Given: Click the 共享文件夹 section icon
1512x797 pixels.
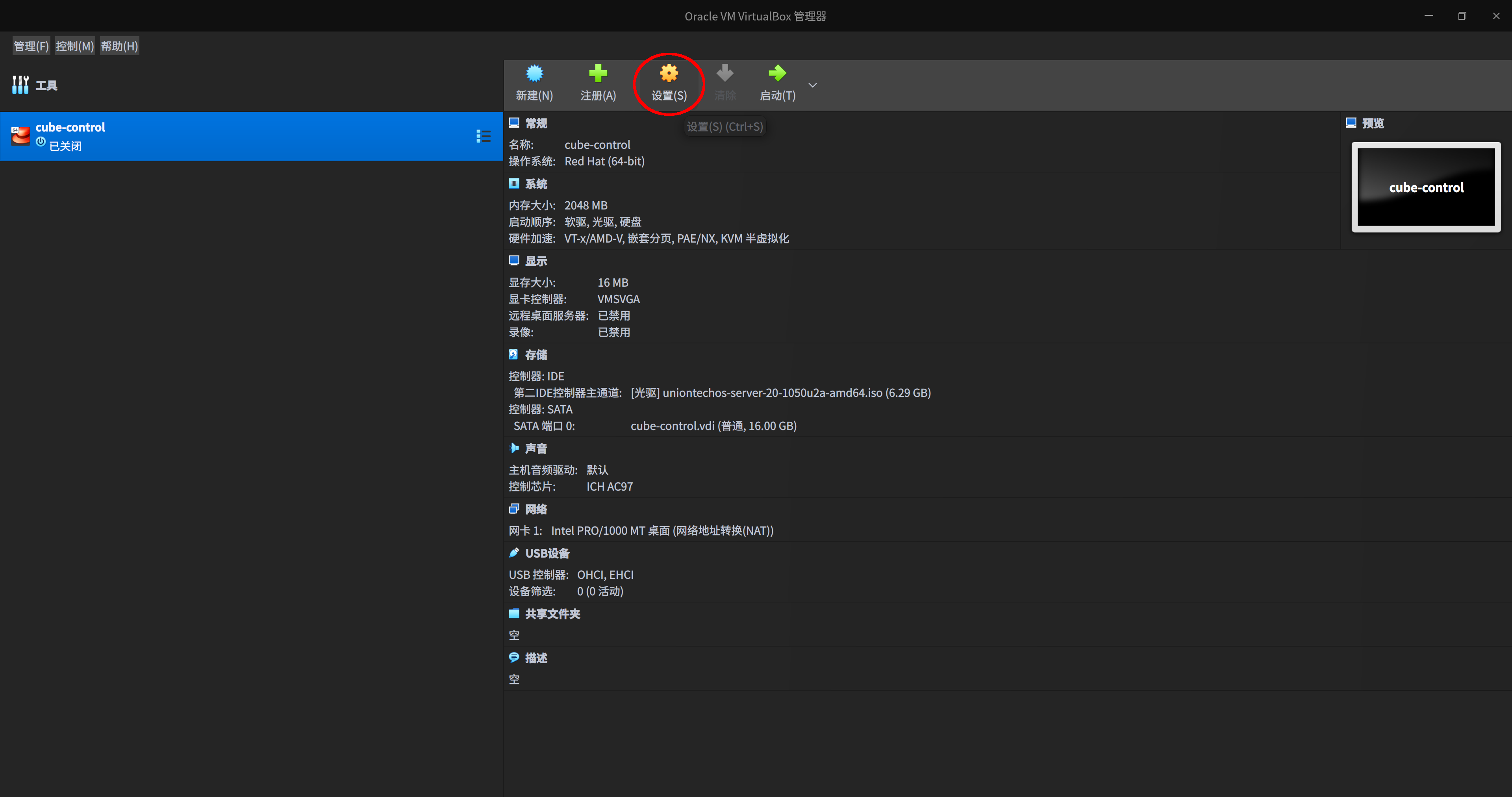Looking at the screenshot, I should point(514,613).
